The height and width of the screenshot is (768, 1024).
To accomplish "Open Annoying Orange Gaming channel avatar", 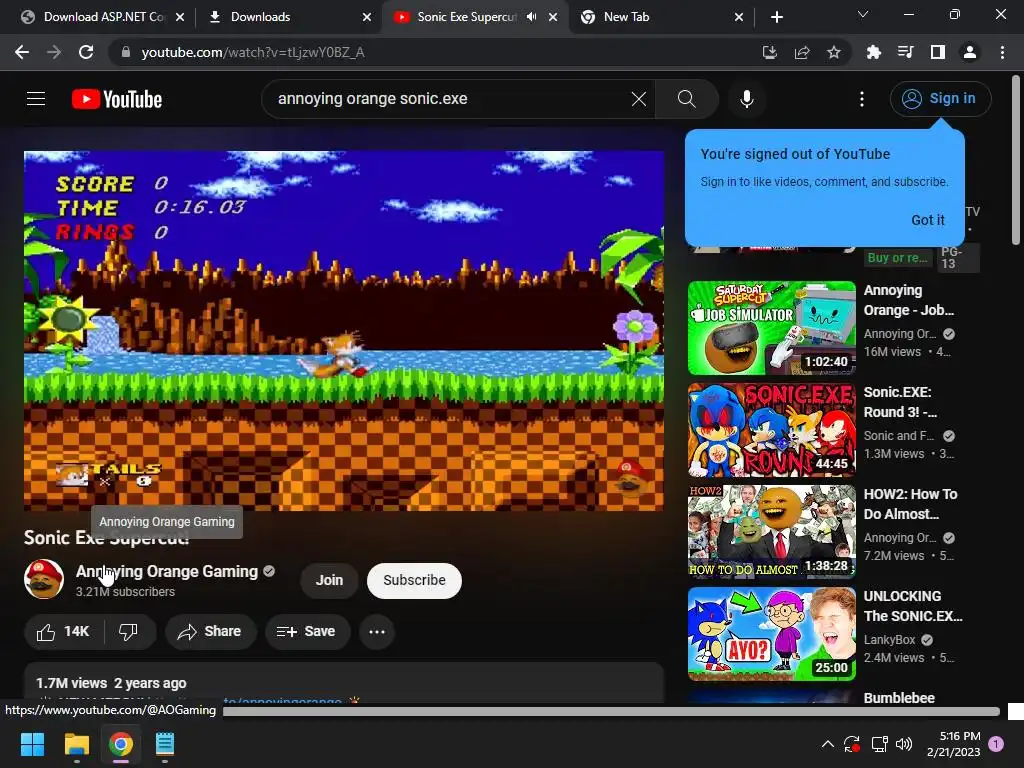I will [44, 579].
